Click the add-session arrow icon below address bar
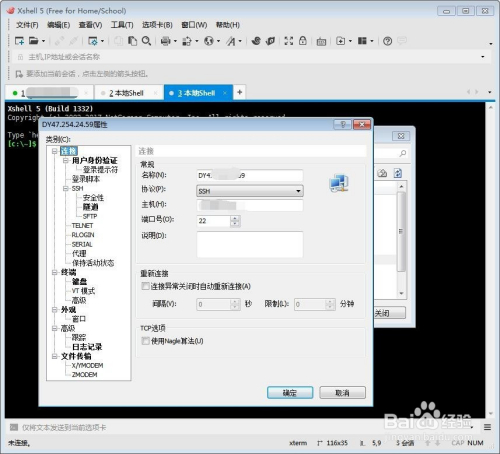Screen dimensions: 500x454 19,74
